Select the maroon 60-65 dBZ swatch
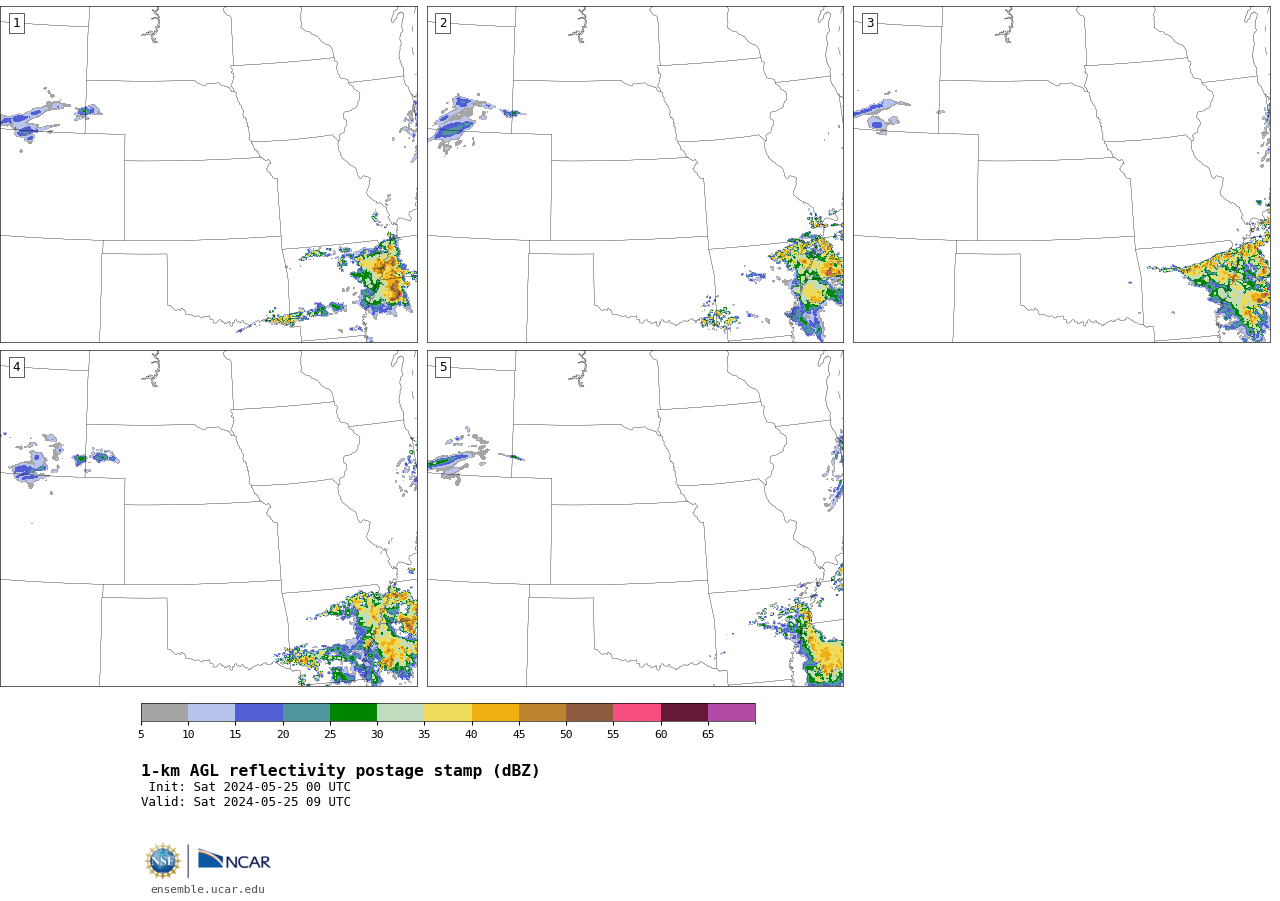 (x=684, y=712)
